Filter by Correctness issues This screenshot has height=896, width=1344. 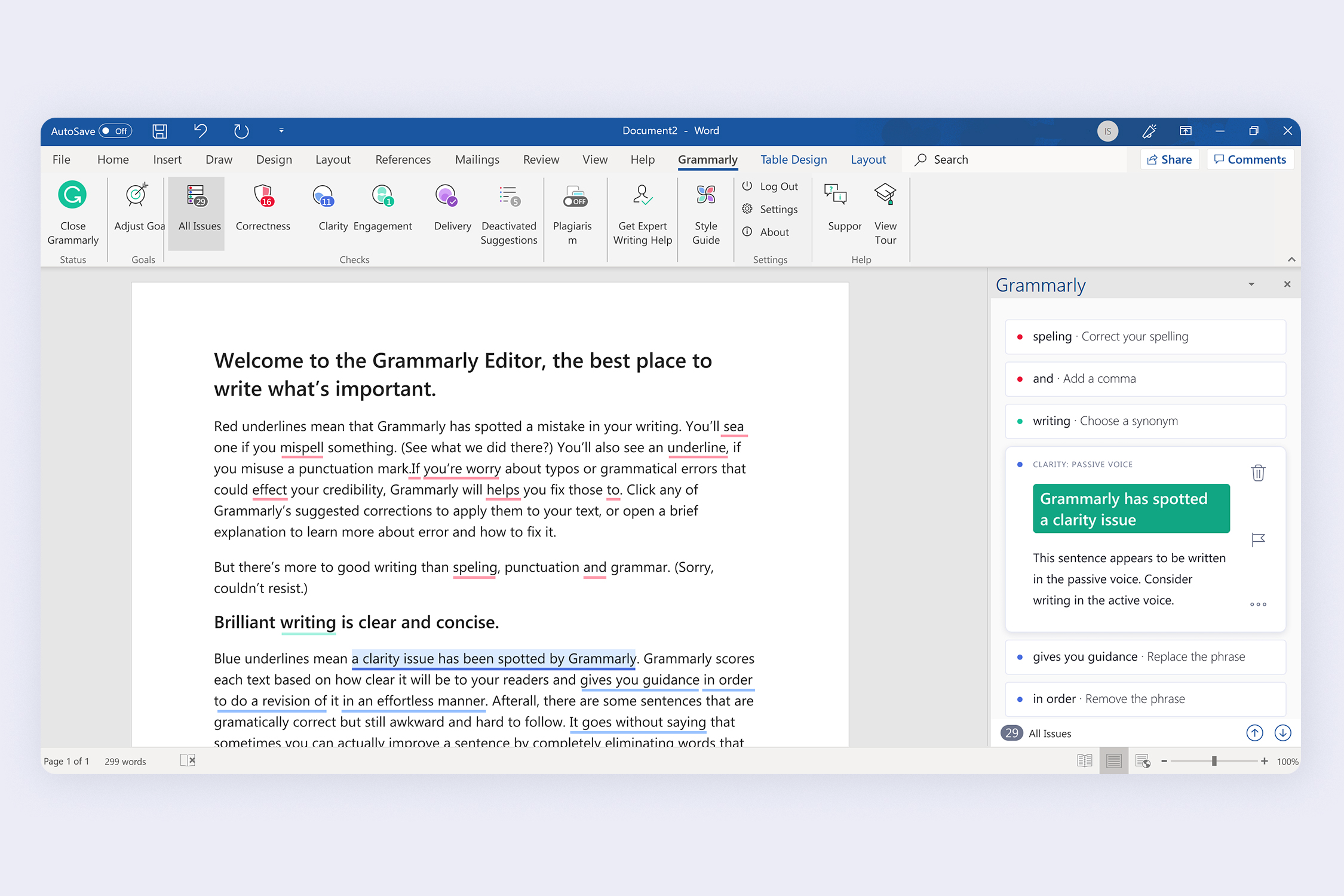click(x=263, y=207)
